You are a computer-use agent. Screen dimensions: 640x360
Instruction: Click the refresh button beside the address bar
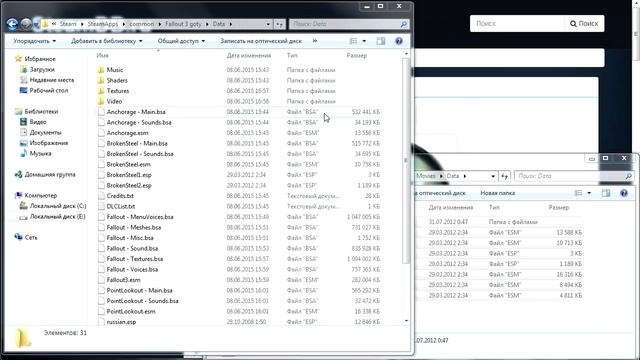279,24
